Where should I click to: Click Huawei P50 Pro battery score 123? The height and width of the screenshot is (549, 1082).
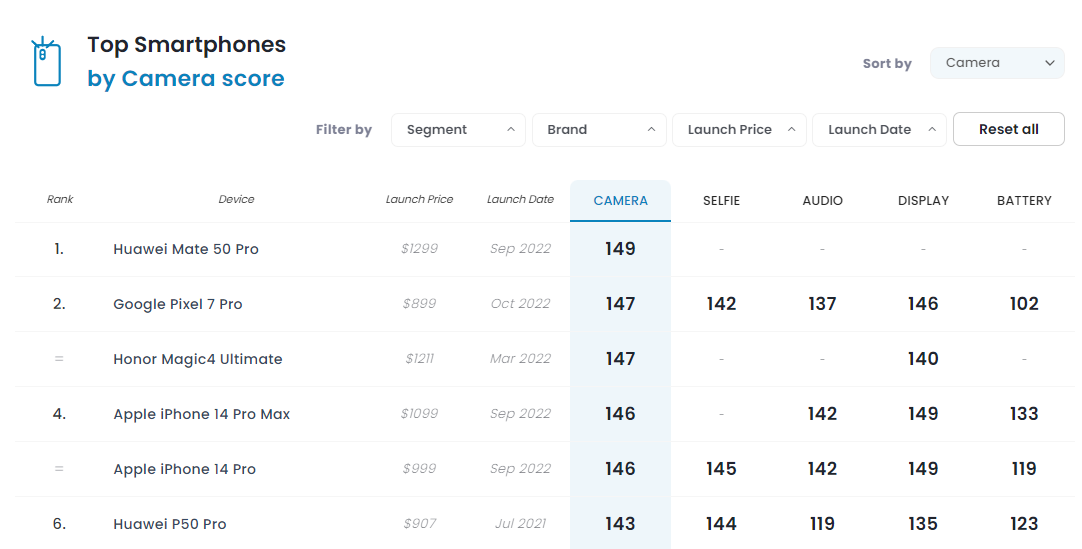(1024, 524)
